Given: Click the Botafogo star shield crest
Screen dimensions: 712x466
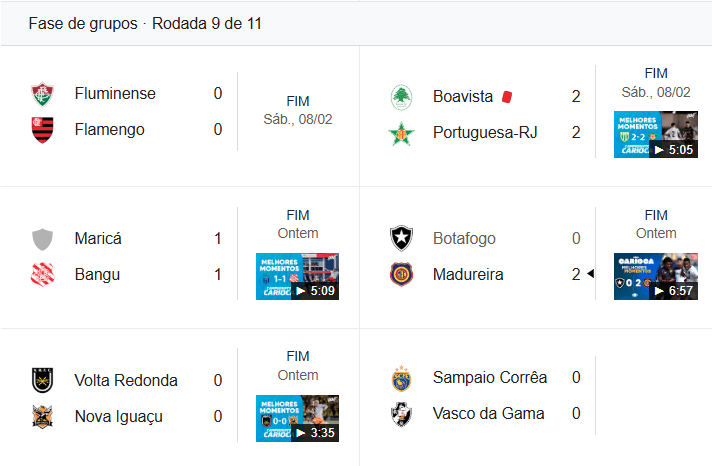Looking at the screenshot, I should pyautogui.click(x=401, y=238).
